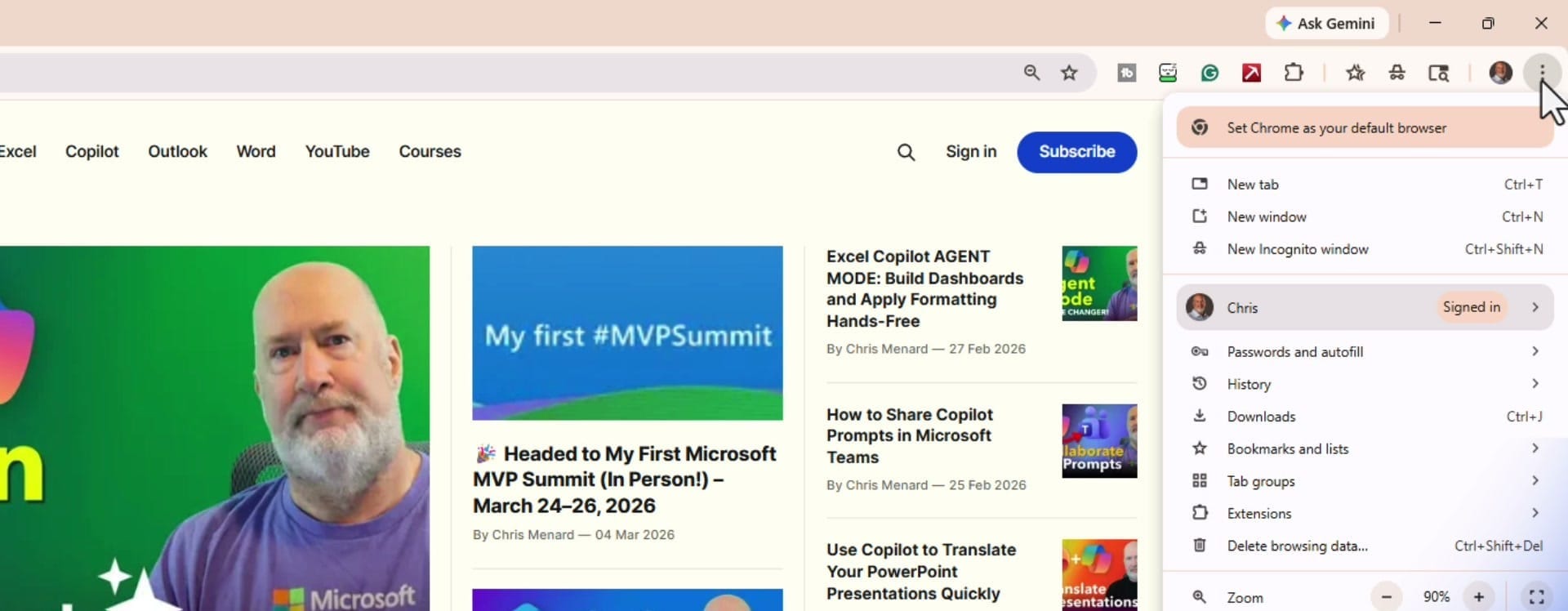Close the Chrome three-dot menu button

tap(1542, 73)
